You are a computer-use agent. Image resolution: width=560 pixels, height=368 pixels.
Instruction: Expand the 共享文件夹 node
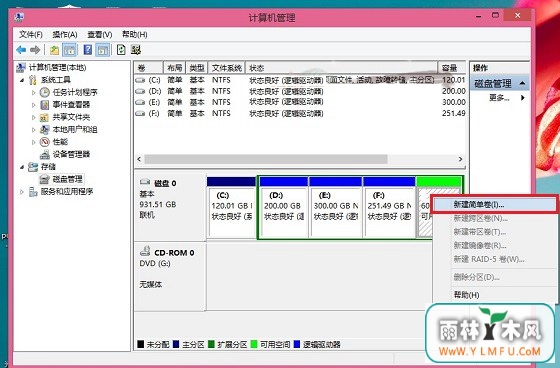coord(34,117)
